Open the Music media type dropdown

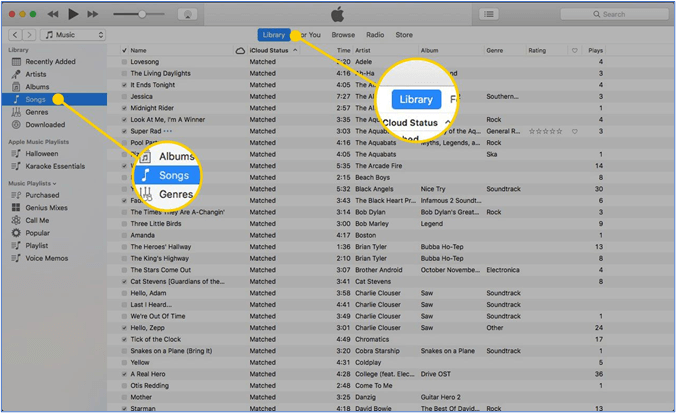click(x=74, y=35)
